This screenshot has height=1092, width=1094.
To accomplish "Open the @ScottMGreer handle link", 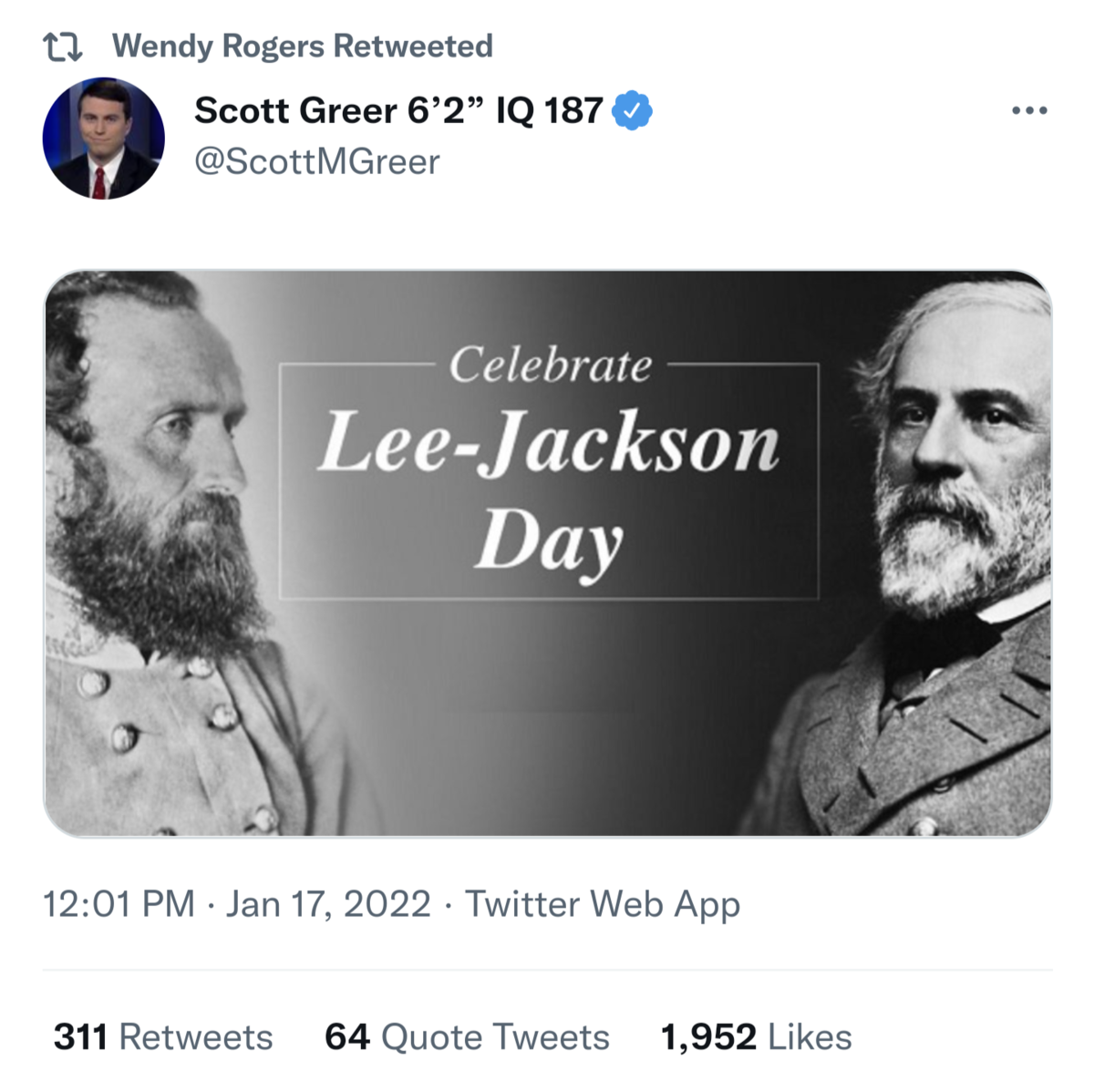I will click(316, 162).
